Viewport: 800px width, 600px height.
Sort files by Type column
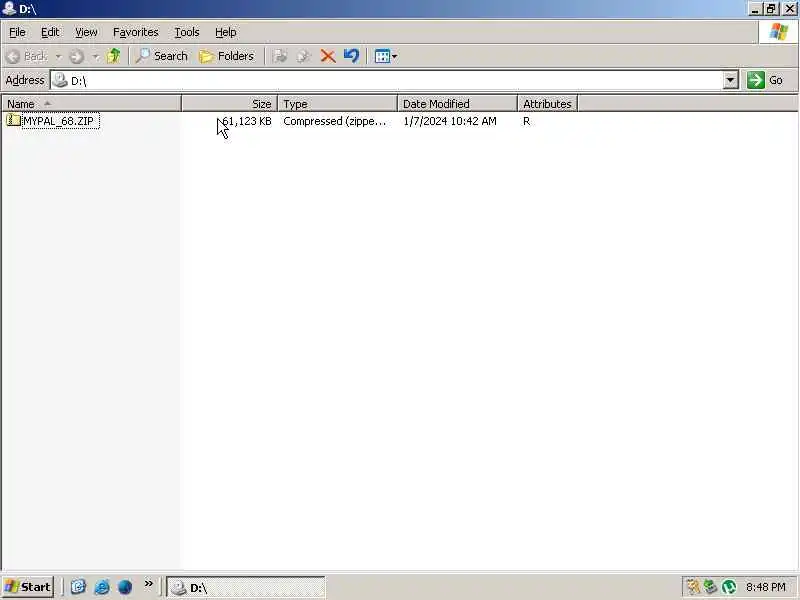[337, 104]
